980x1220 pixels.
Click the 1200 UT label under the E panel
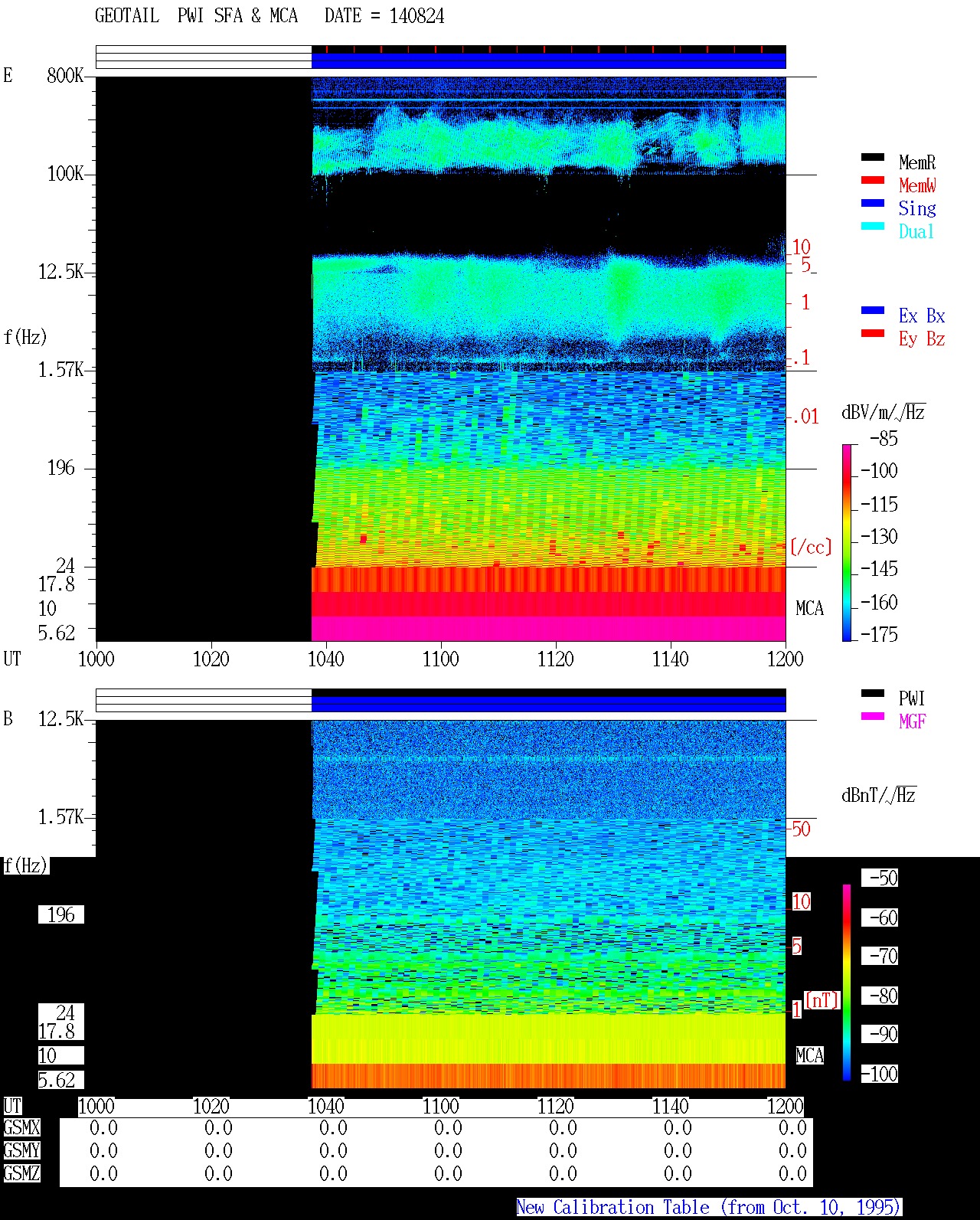coord(786,659)
